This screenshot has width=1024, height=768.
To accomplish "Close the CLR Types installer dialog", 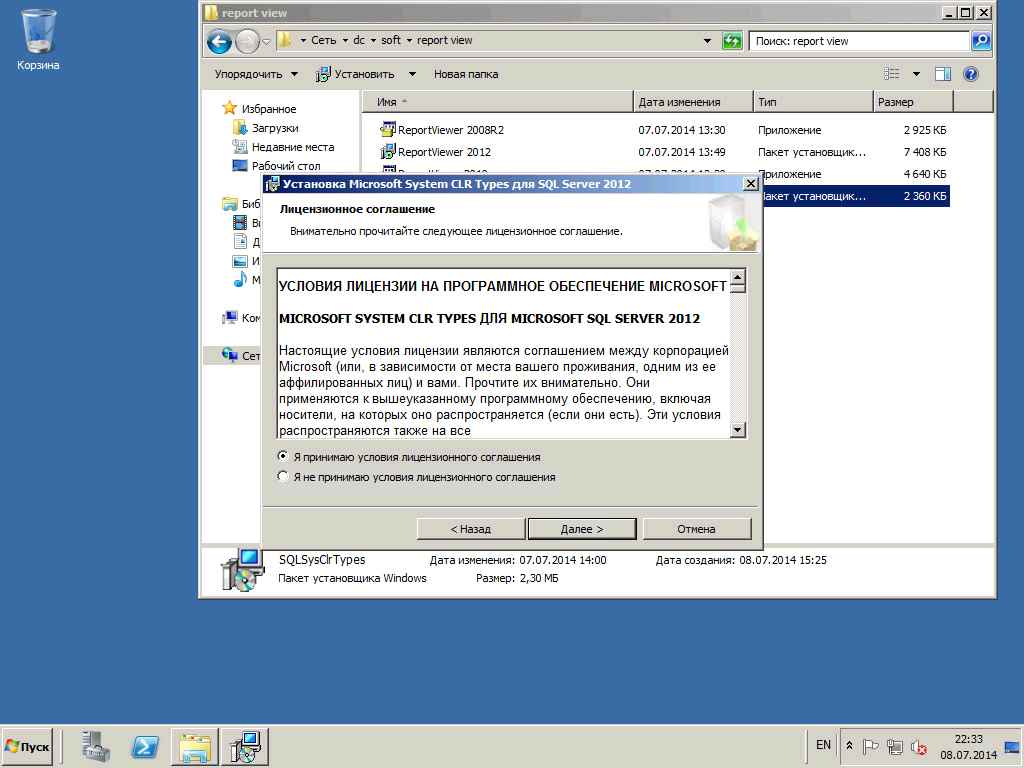I will point(751,184).
